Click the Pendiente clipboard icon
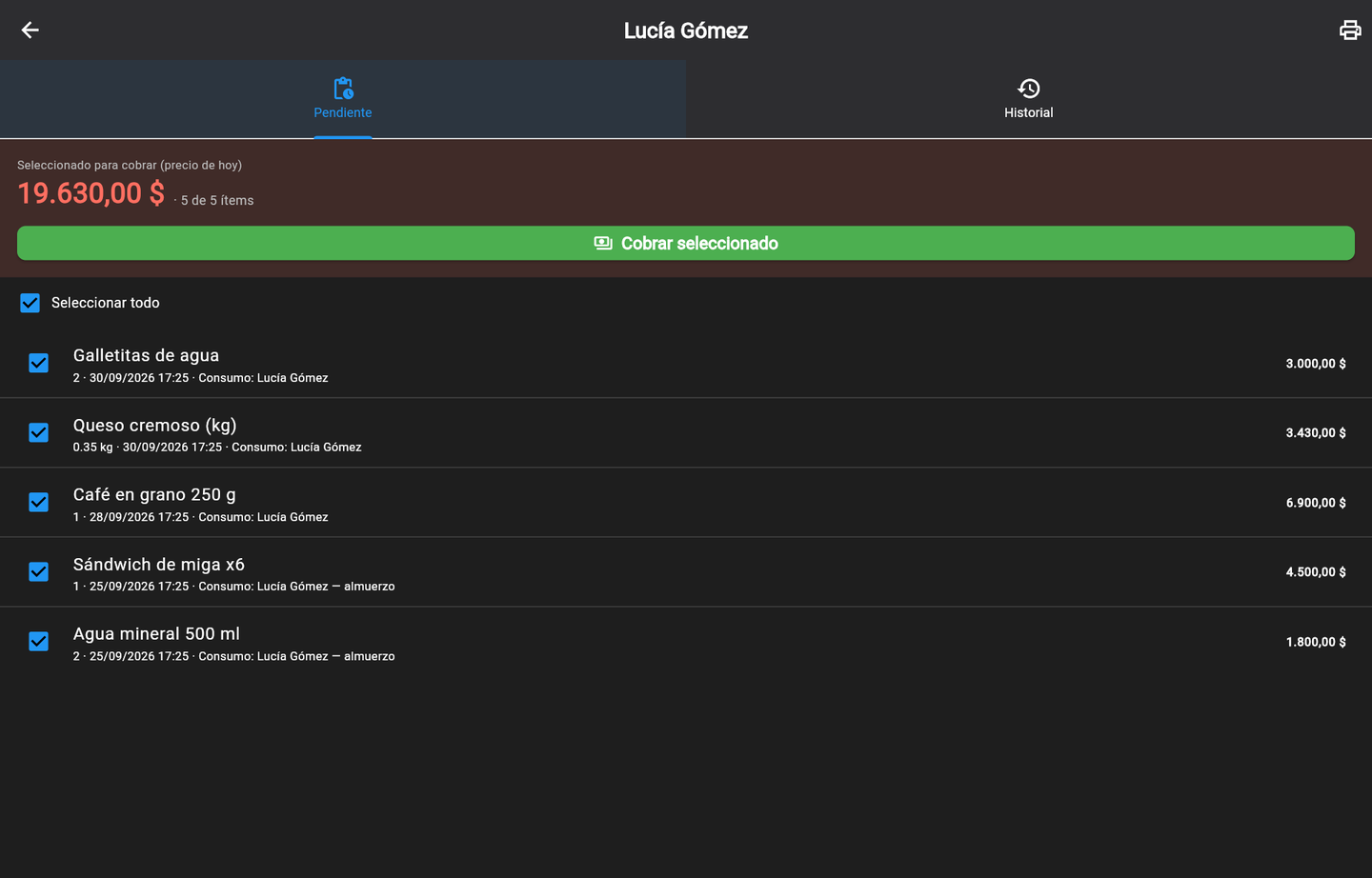Screen dimensions: 1372x878 click(343, 89)
